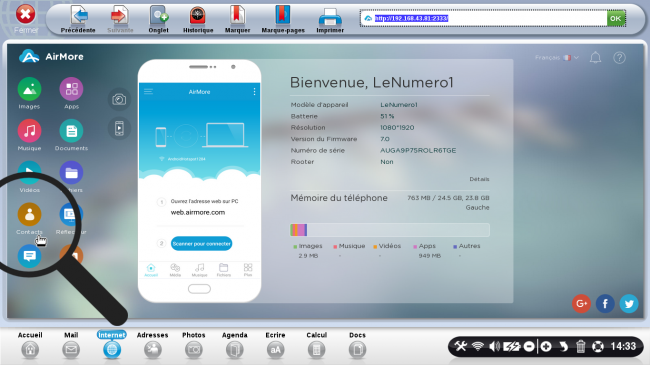The height and width of the screenshot is (365, 650).
Task: Open the trash bin tray icon
Action: coord(580,346)
